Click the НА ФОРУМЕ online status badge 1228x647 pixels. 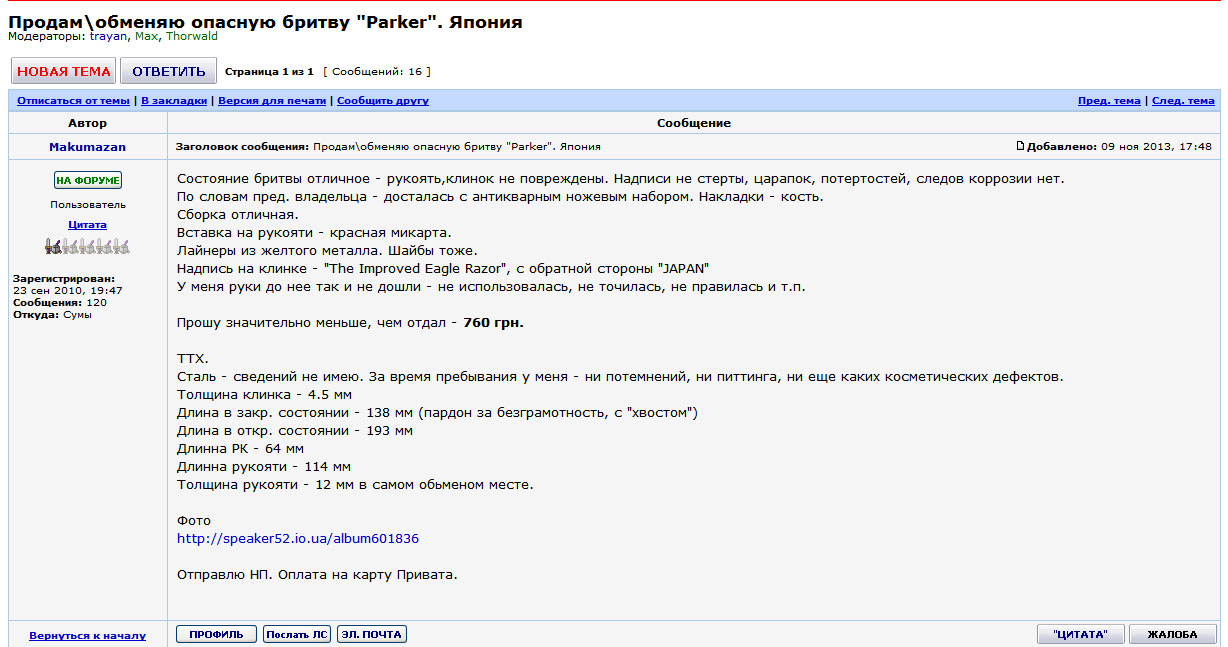point(88,180)
